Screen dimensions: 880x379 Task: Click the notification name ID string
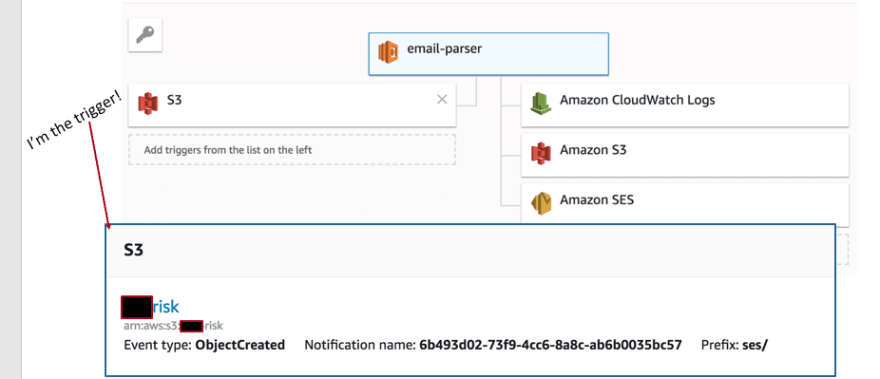click(551, 345)
